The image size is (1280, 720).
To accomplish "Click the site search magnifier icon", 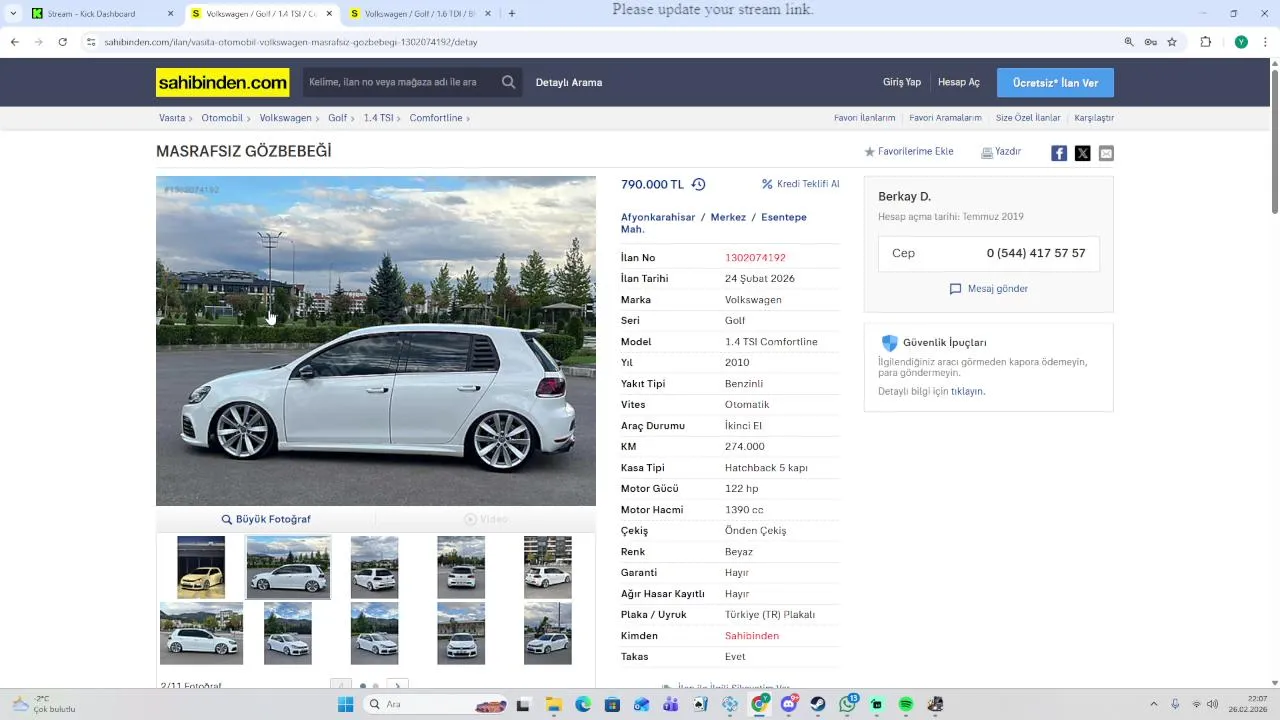I will point(509,82).
